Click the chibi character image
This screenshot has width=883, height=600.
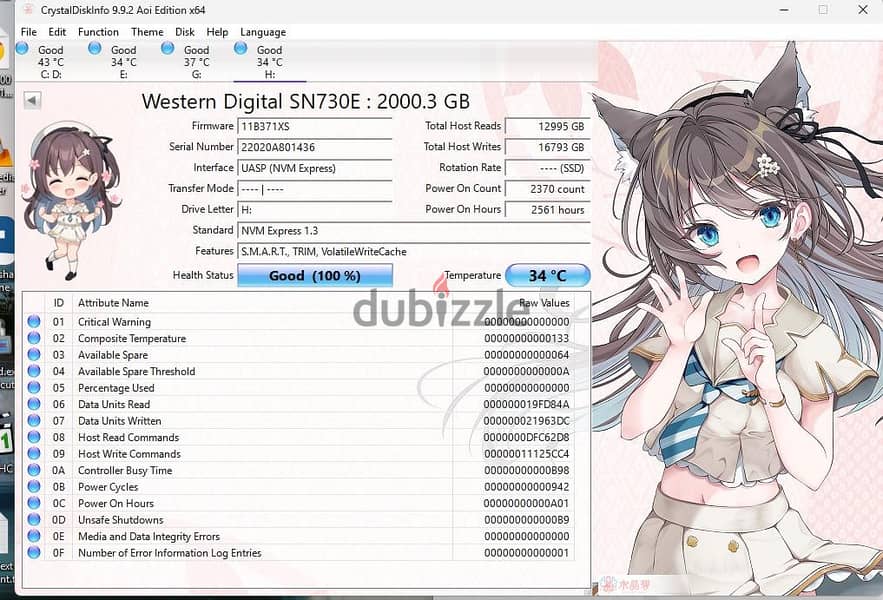pyautogui.click(x=70, y=201)
